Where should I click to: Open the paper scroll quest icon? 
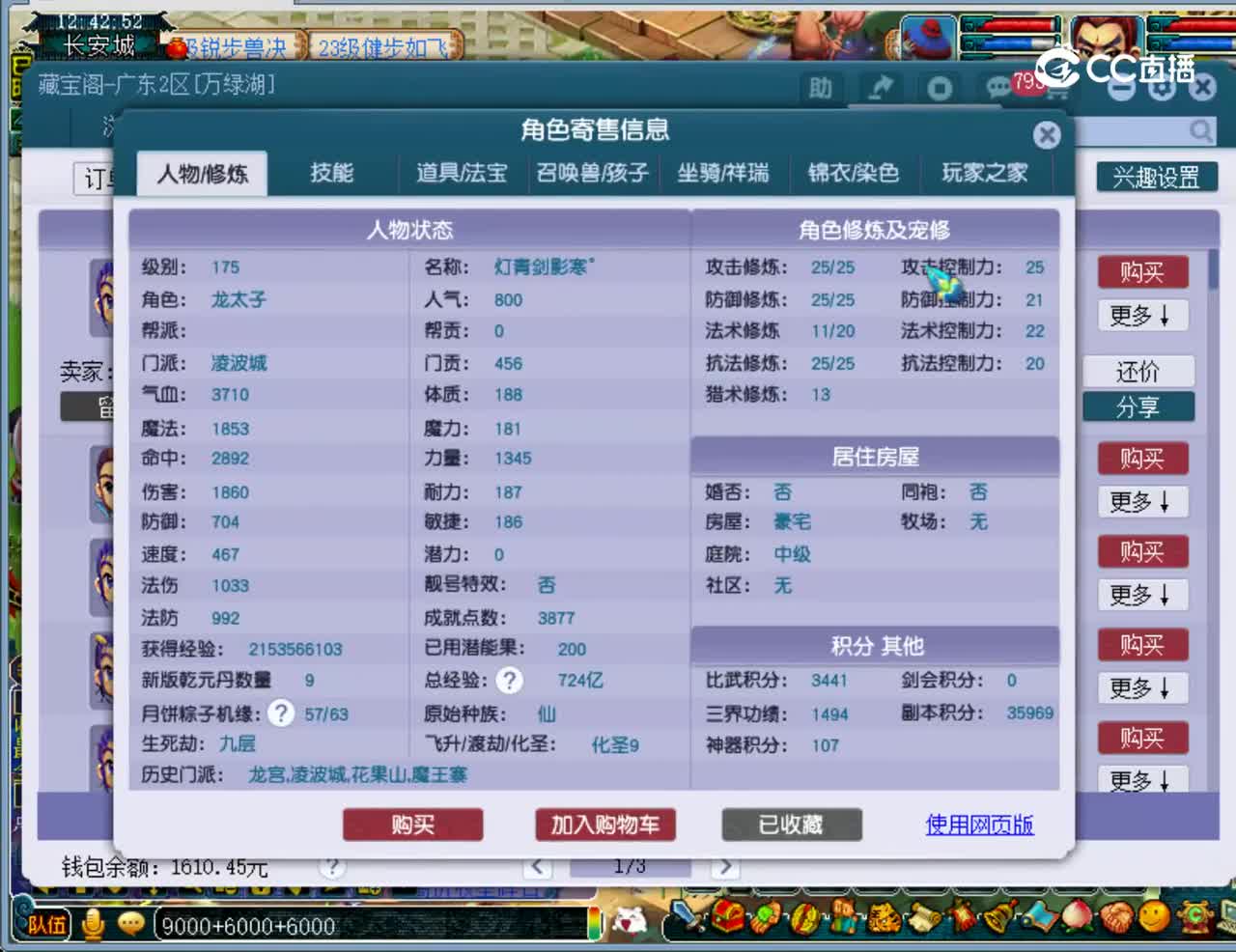point(924,915)
